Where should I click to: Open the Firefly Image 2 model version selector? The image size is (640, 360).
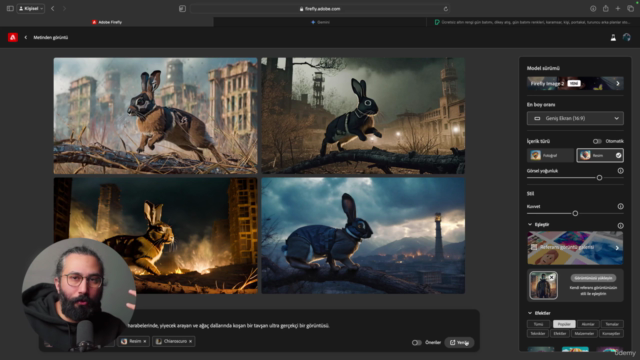[x=575, y=83]
